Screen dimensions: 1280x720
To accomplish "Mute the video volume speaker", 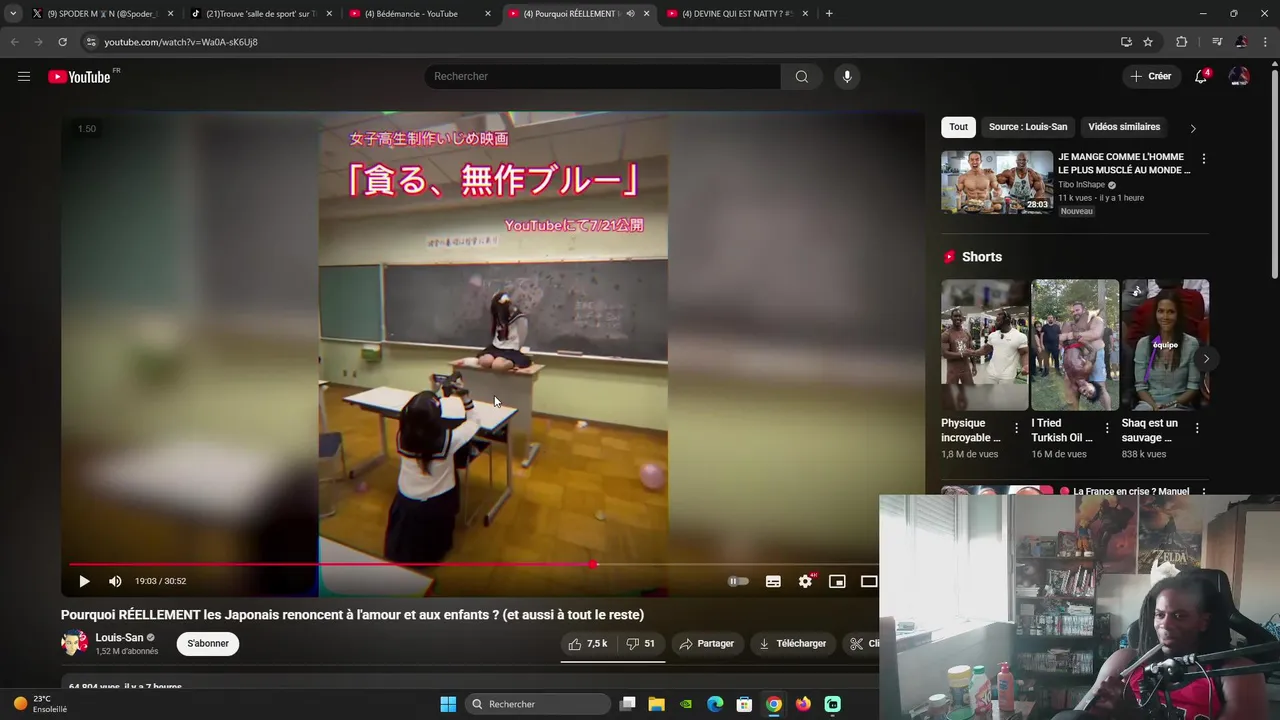I will (x=115, y=581).
